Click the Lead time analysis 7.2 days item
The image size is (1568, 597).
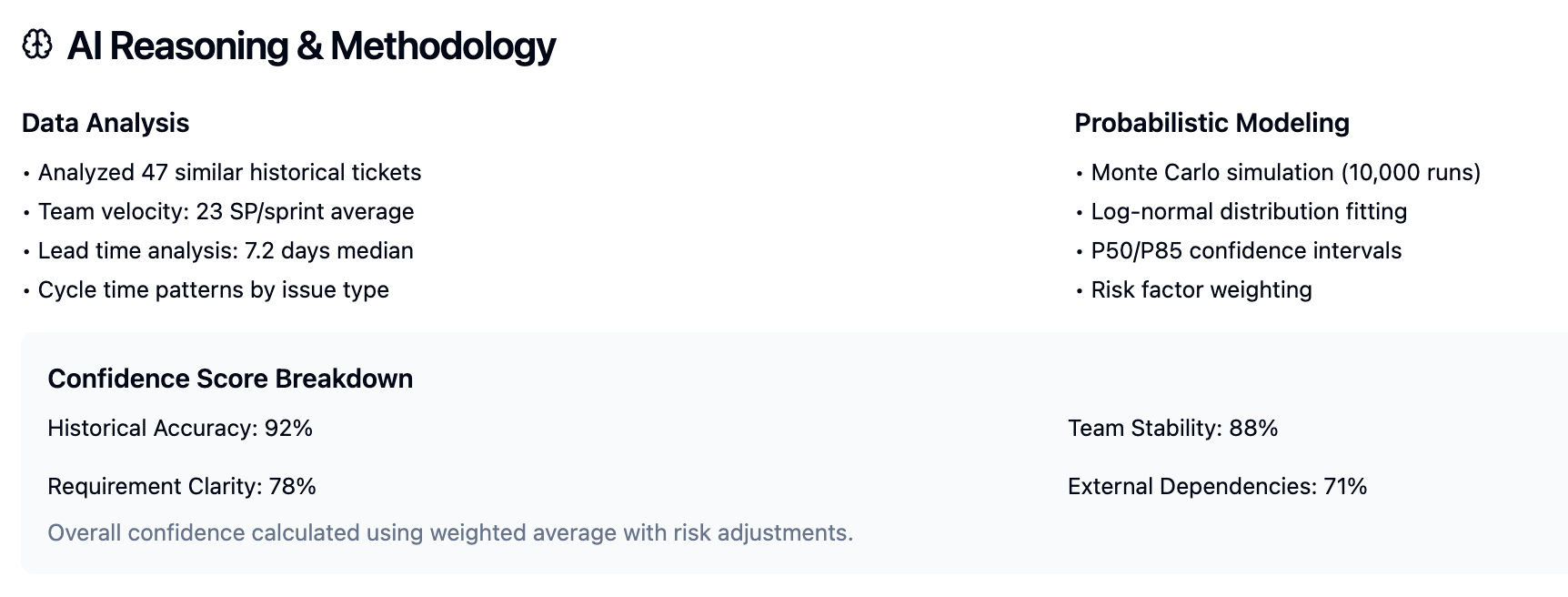coord(226,251)
